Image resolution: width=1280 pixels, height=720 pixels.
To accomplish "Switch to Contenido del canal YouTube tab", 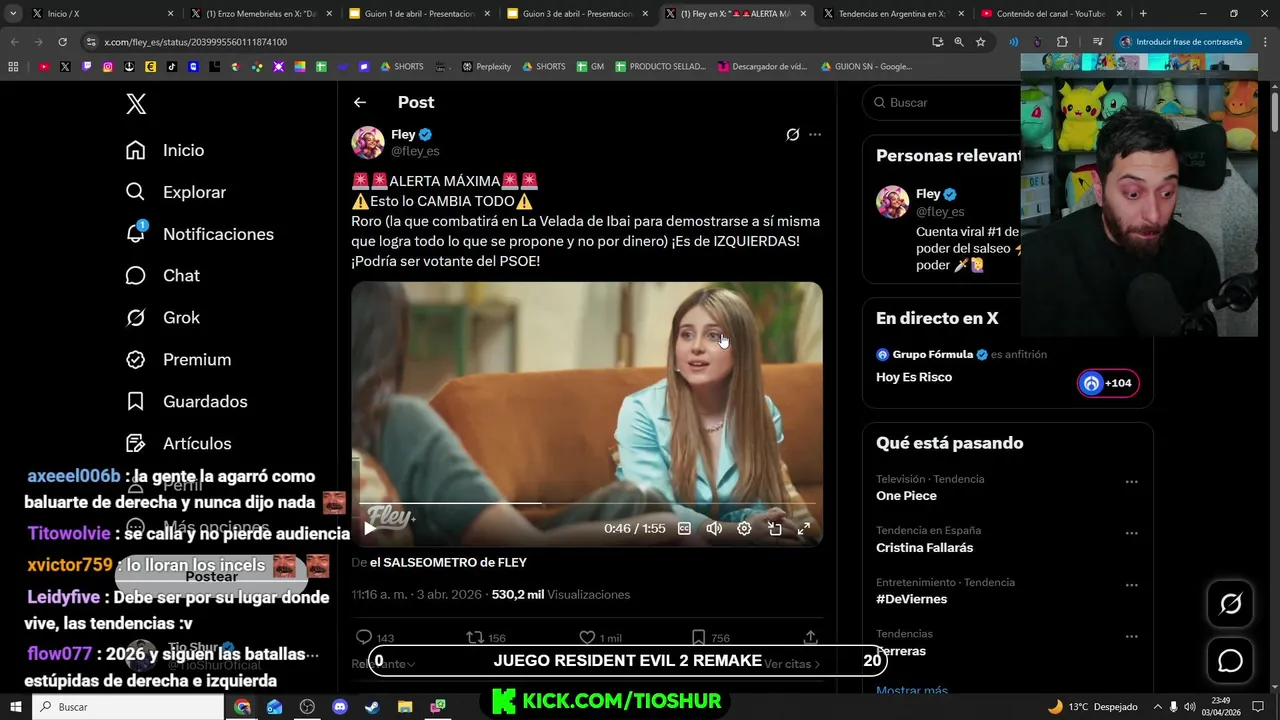I will click(x=1051, y=13).
